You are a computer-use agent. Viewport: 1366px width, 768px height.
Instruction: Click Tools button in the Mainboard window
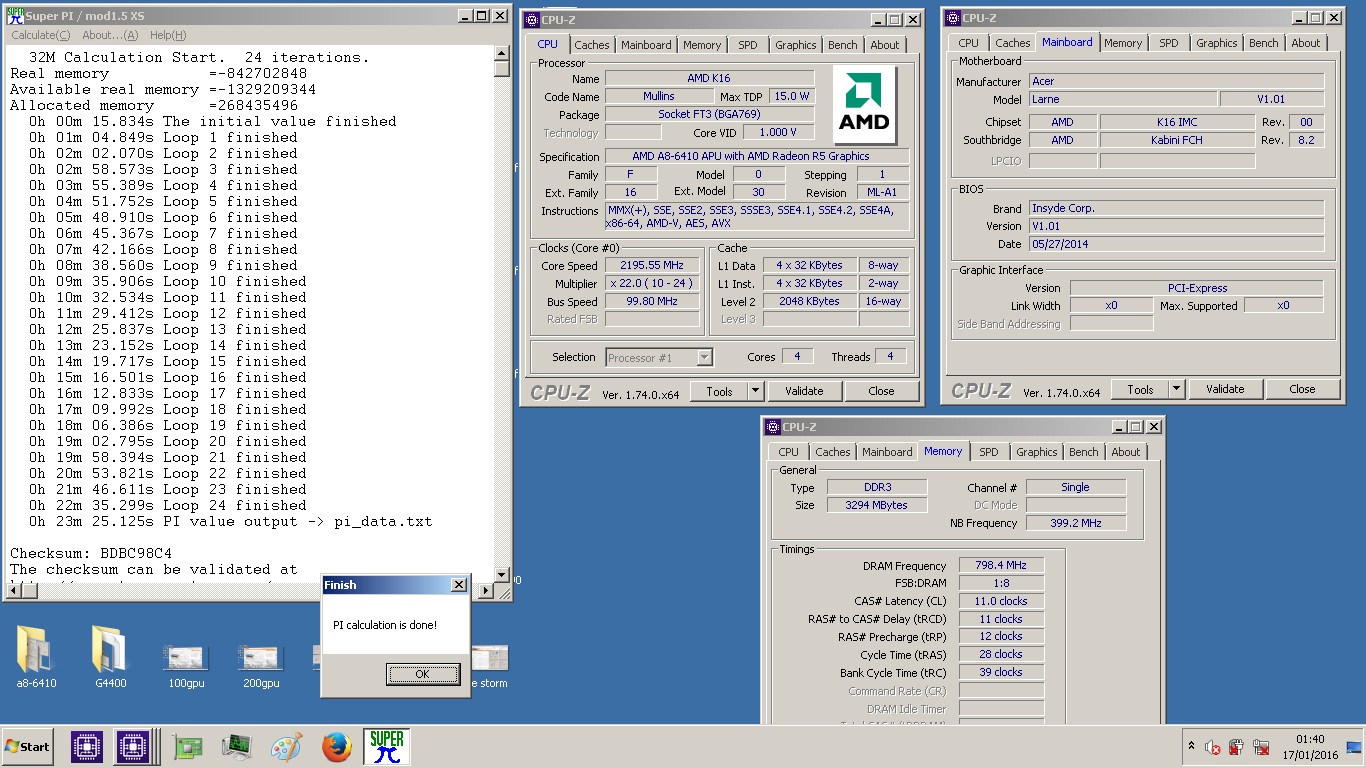click(x=1140, y=389)
